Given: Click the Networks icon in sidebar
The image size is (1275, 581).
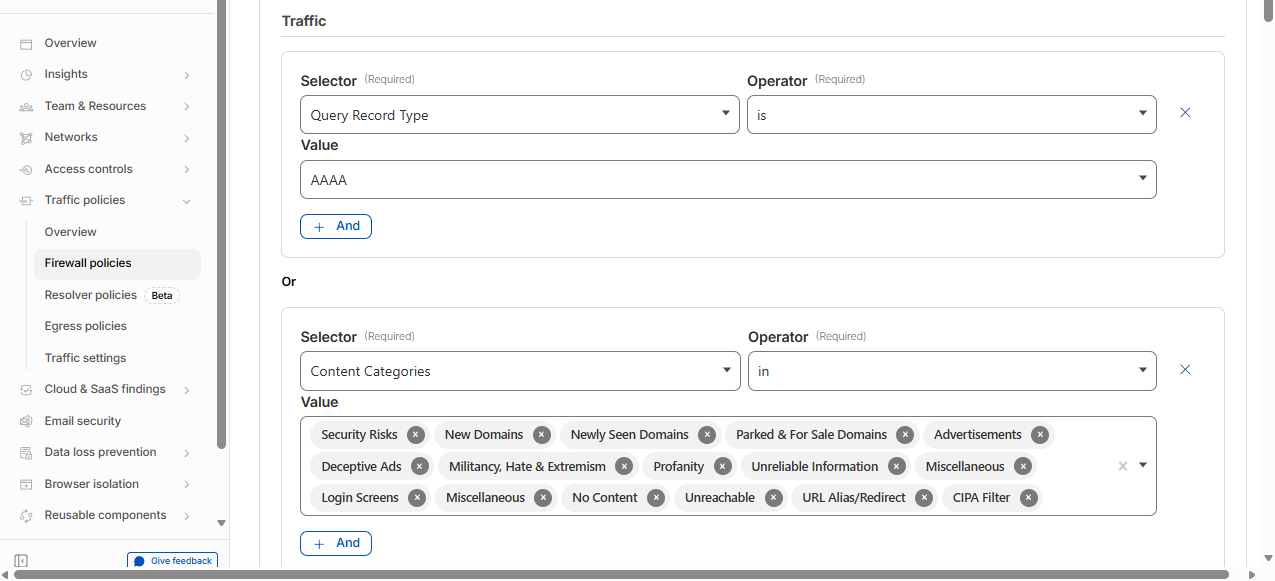Looking at the screenshot, I should click(26, 138).
